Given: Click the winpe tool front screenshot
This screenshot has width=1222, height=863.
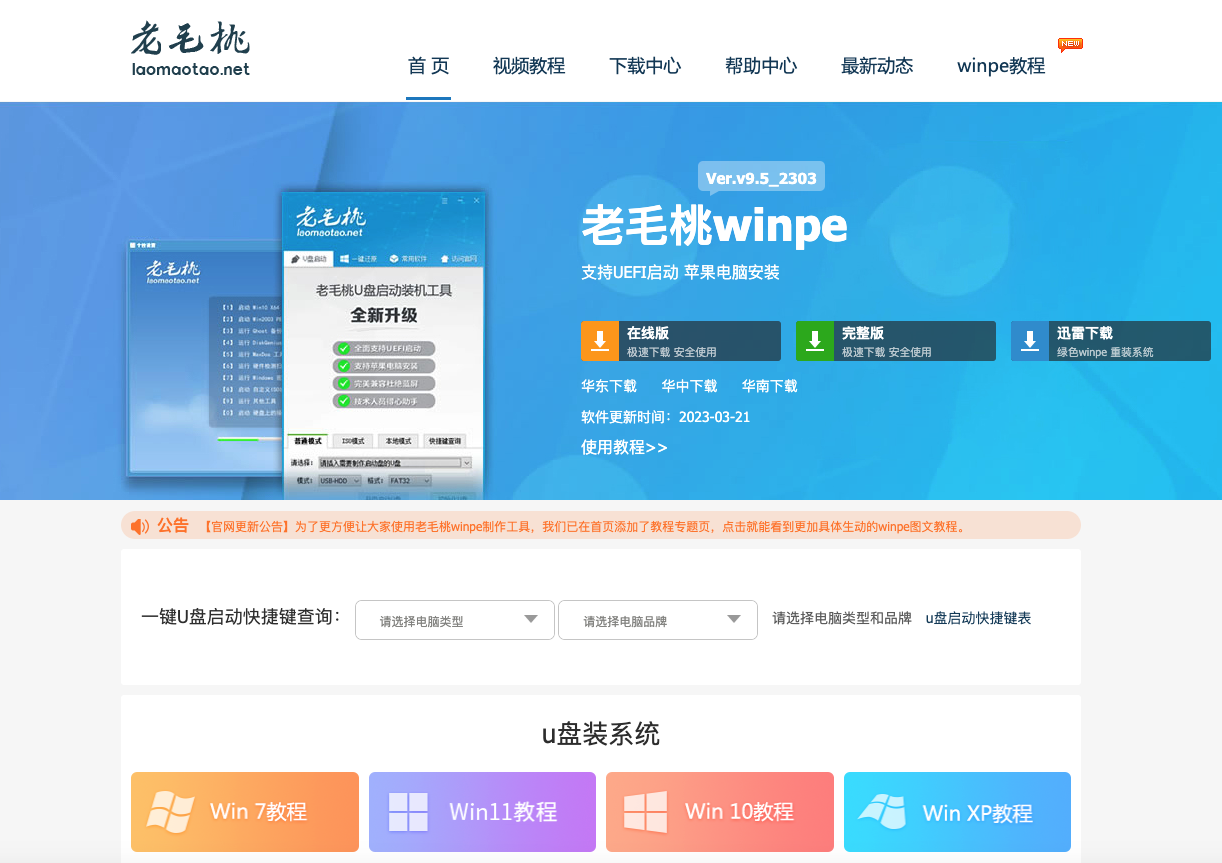Looking at the screenshot, I should [384, 346].
